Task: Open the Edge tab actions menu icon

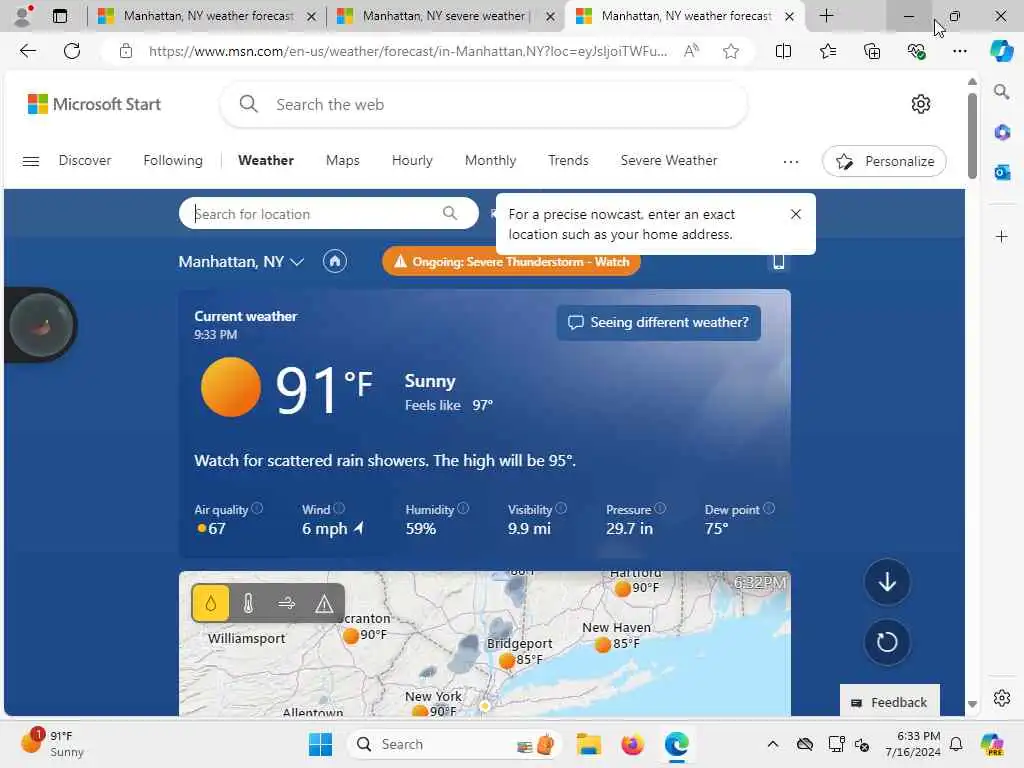Action: pos(59,16)
